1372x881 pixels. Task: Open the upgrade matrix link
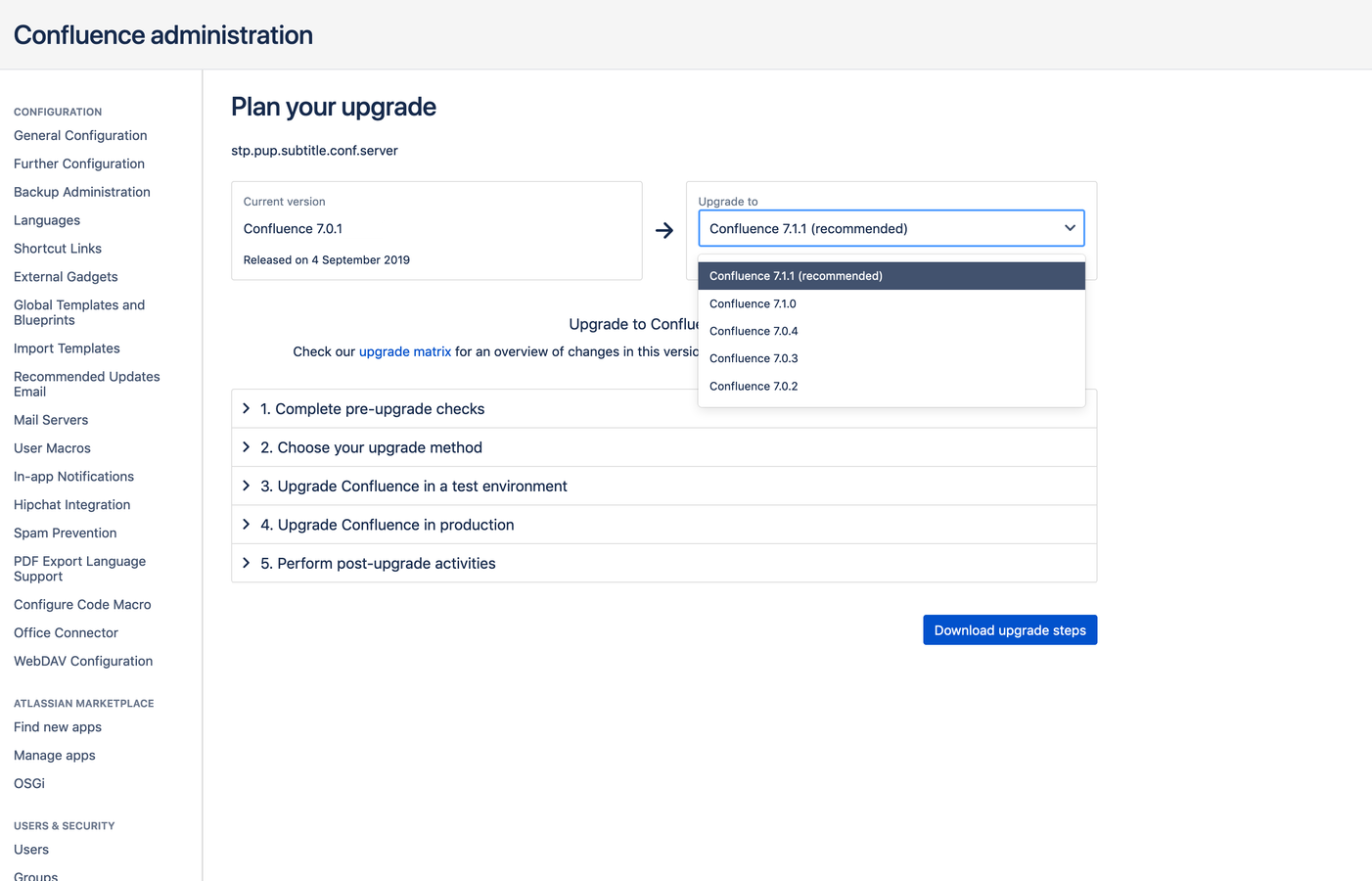[x=405, y=351]
